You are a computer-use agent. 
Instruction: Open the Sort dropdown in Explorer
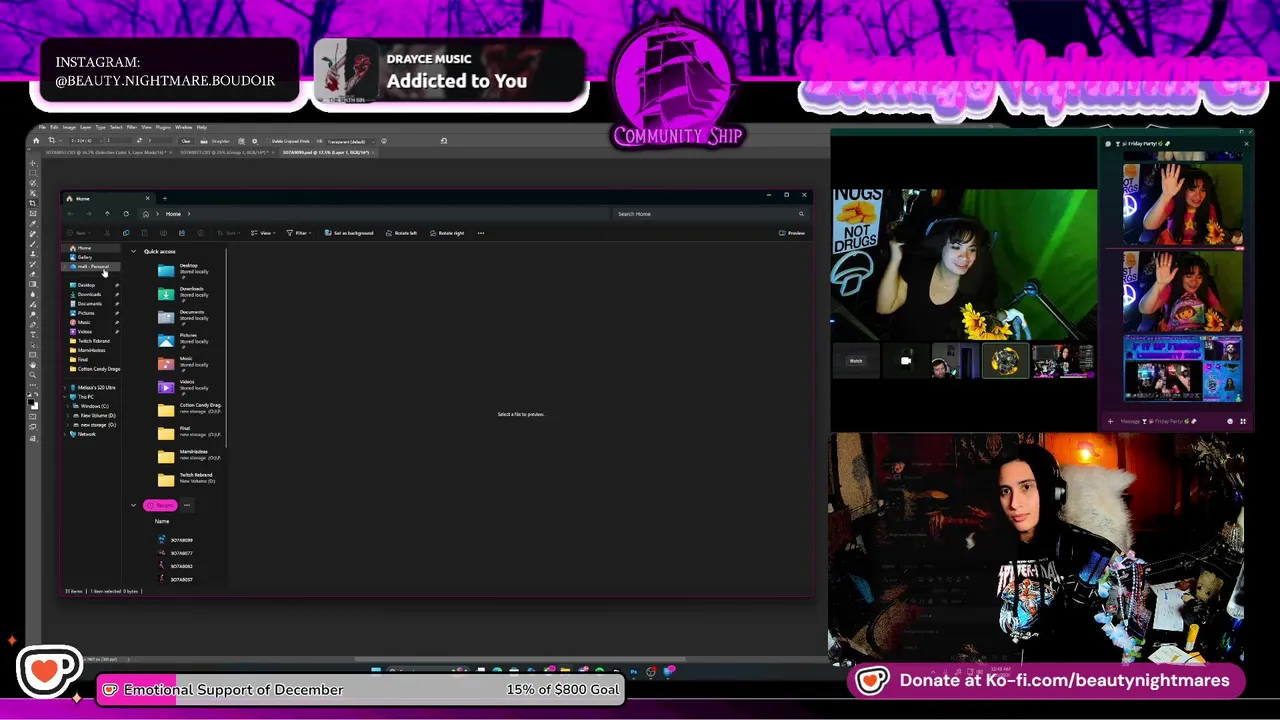coord(228,233)
